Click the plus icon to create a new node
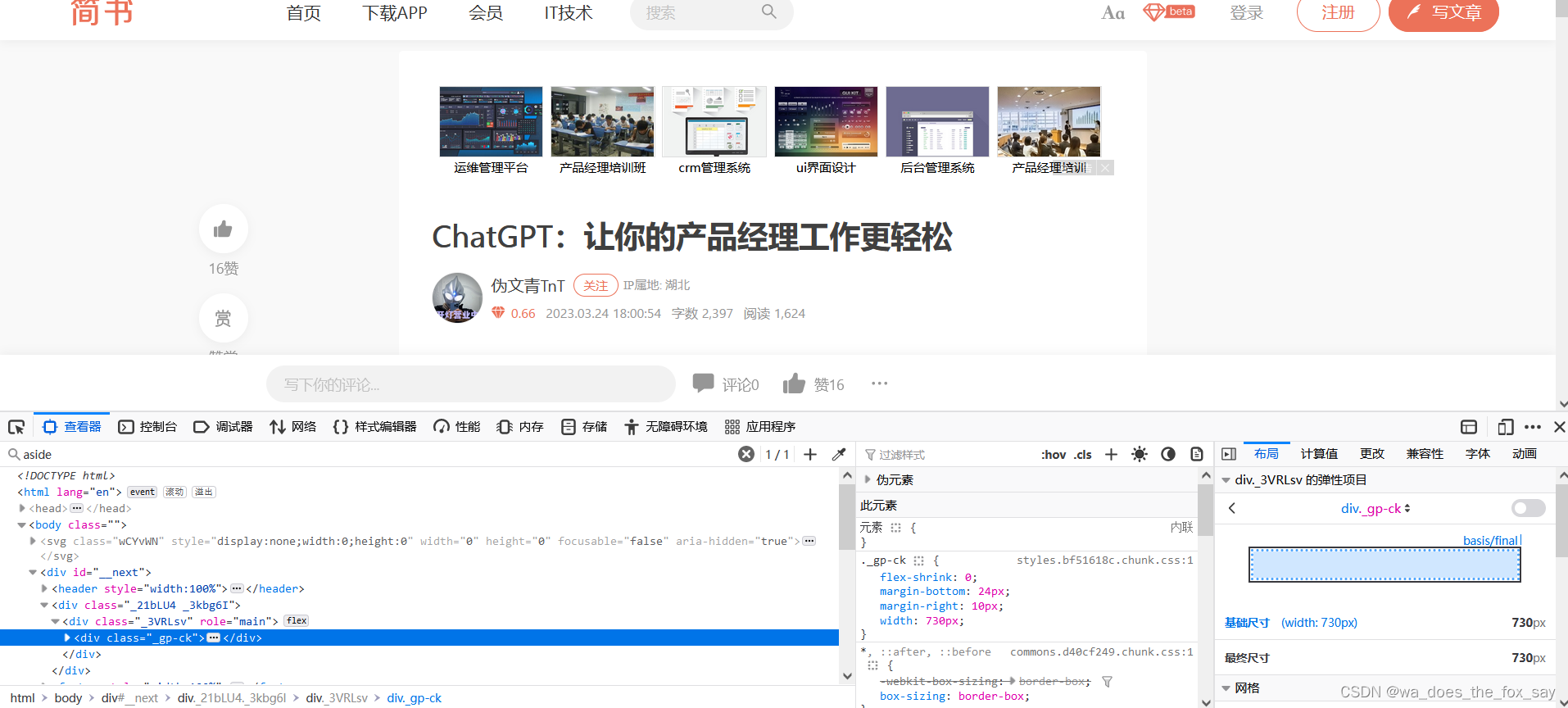Image resolution: width=1568 pixels, height=708 pixels. pyautogui.click(x=810, y=454)
